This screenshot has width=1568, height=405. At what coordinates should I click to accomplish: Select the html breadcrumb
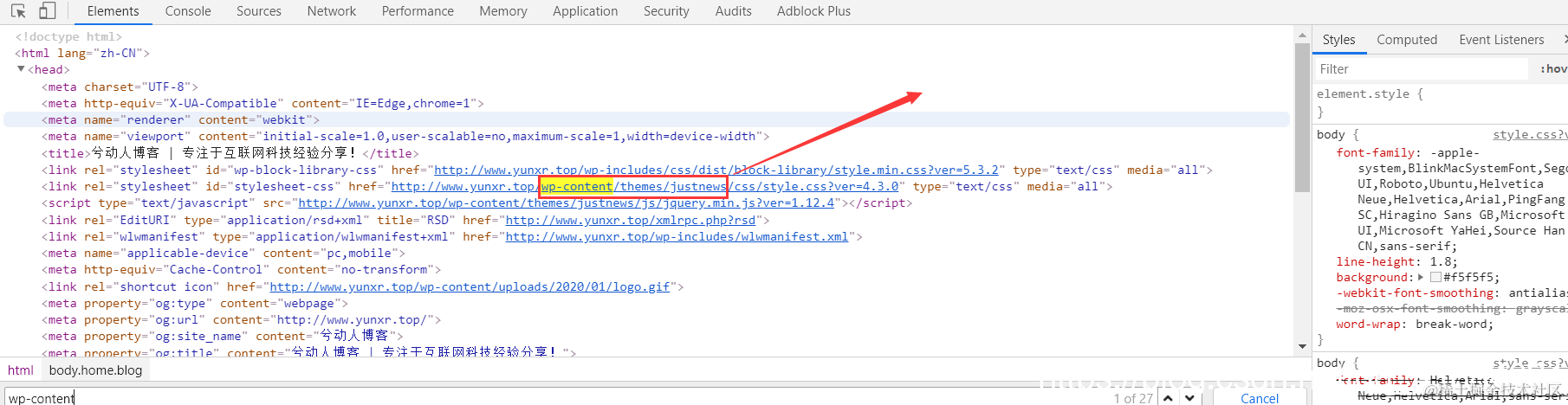coord(21,370)
